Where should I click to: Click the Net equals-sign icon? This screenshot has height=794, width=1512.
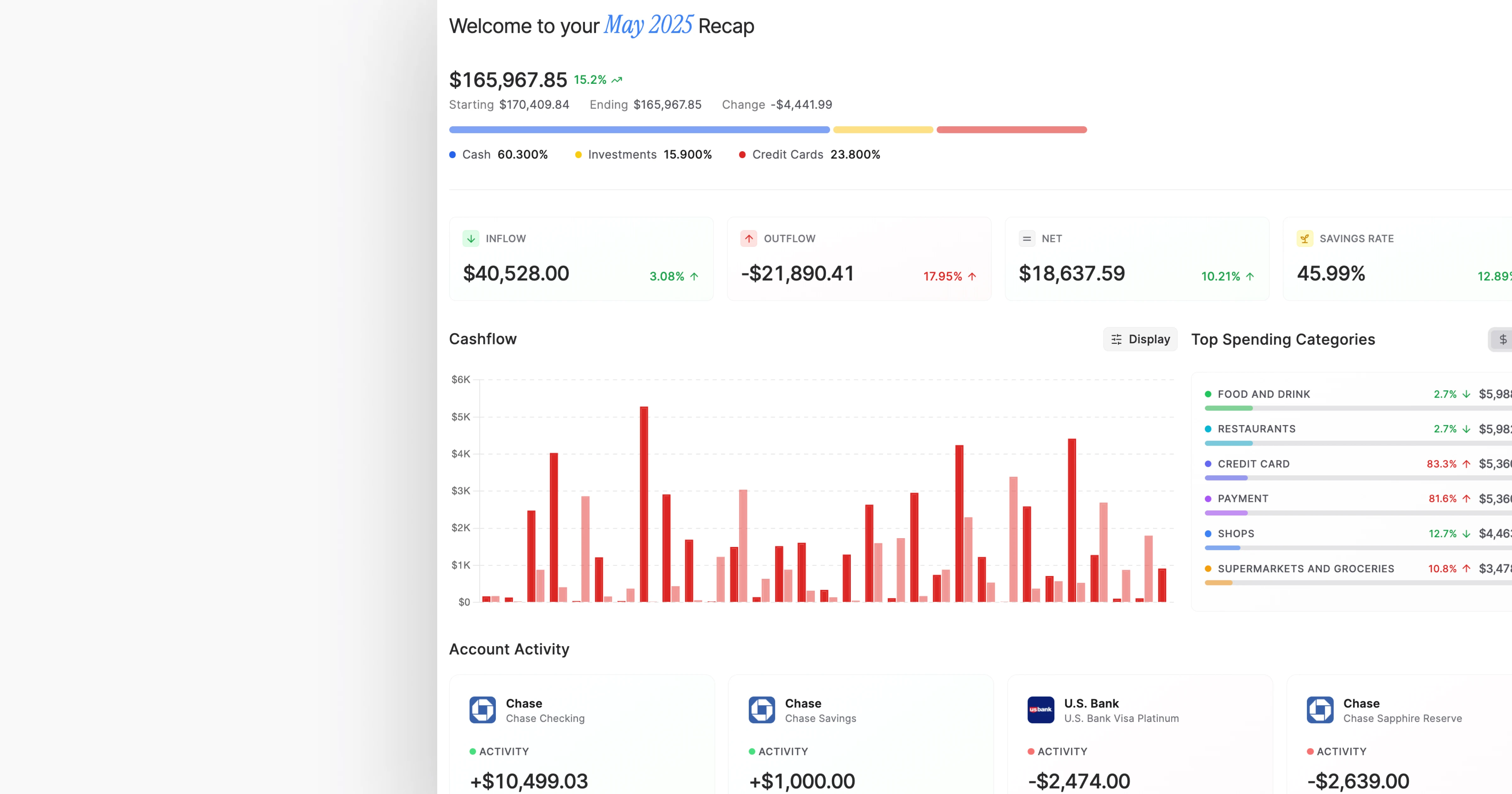click(x=1027, y=239)
